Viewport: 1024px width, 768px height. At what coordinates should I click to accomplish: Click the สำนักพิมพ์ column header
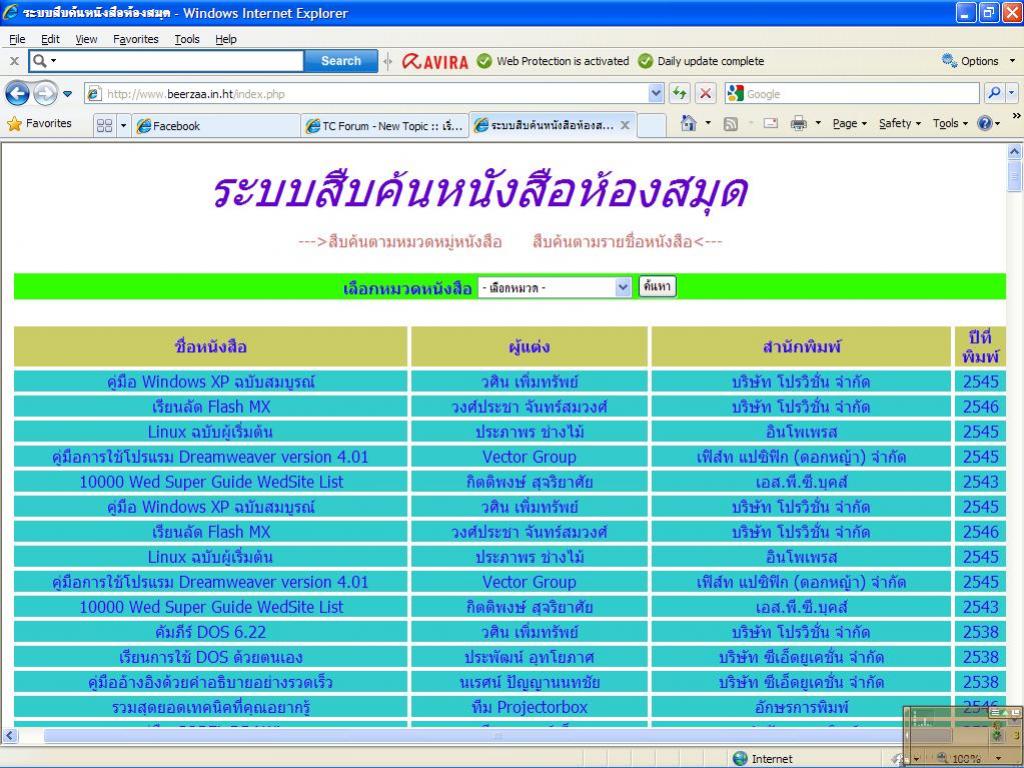click(801, 347)
